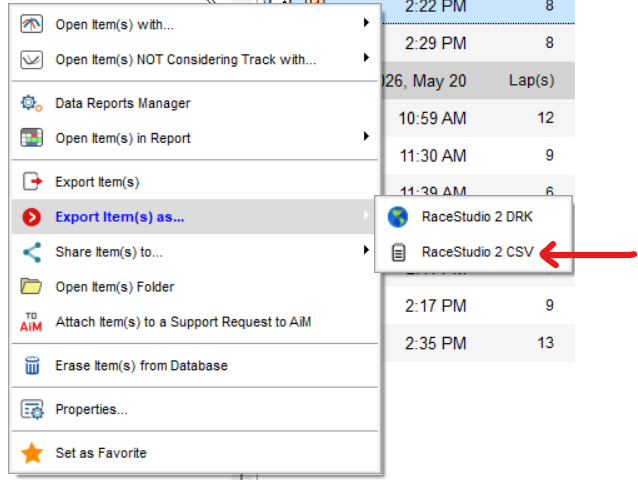
Task: Select the 11:30 AM session row
Action: coord(478,155)
